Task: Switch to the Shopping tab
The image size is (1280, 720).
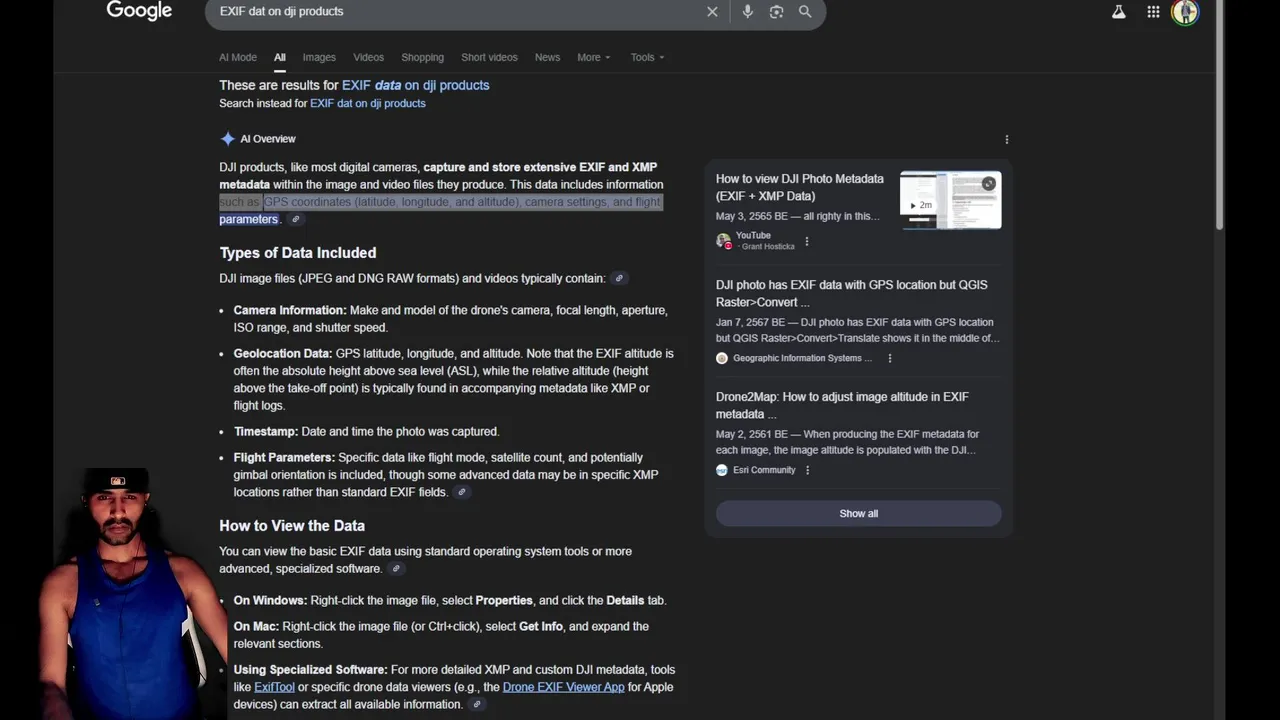Action: coord(422,57)
